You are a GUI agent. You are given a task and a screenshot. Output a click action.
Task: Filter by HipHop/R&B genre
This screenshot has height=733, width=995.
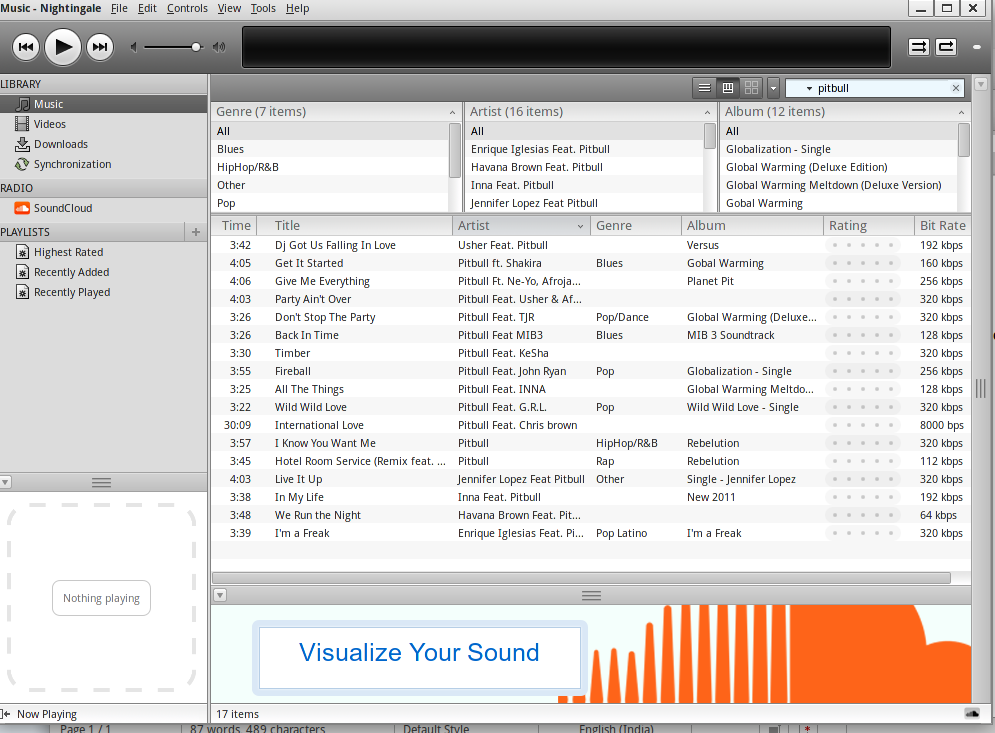click(x=330, y=167)
